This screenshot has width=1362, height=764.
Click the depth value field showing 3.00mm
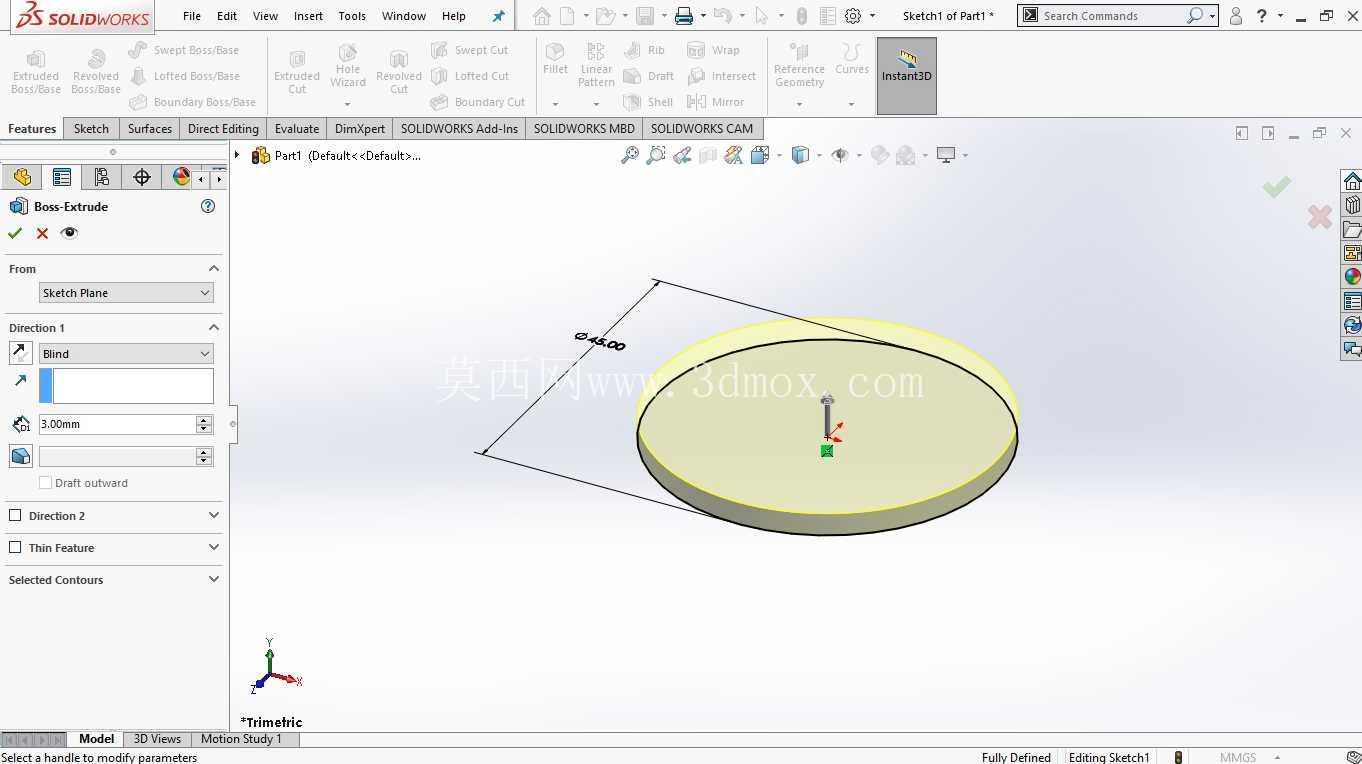(x=118, y=424)
